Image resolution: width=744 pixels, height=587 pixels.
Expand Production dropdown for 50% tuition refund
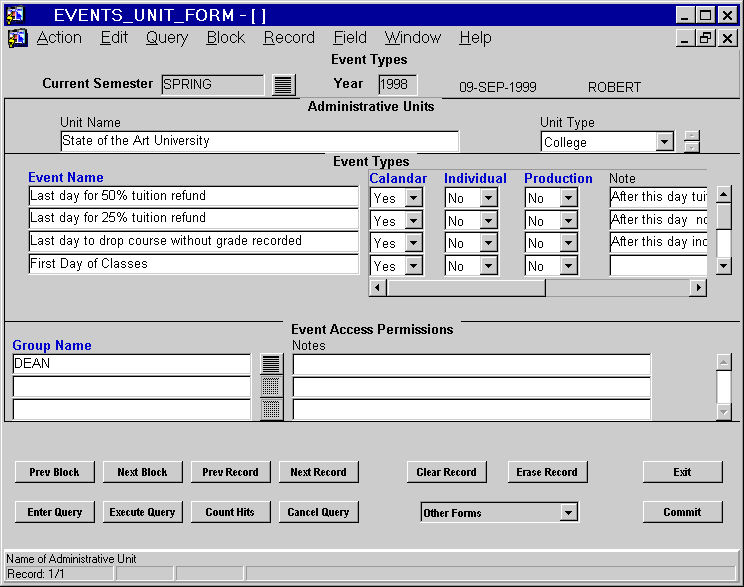pos(568,198)
